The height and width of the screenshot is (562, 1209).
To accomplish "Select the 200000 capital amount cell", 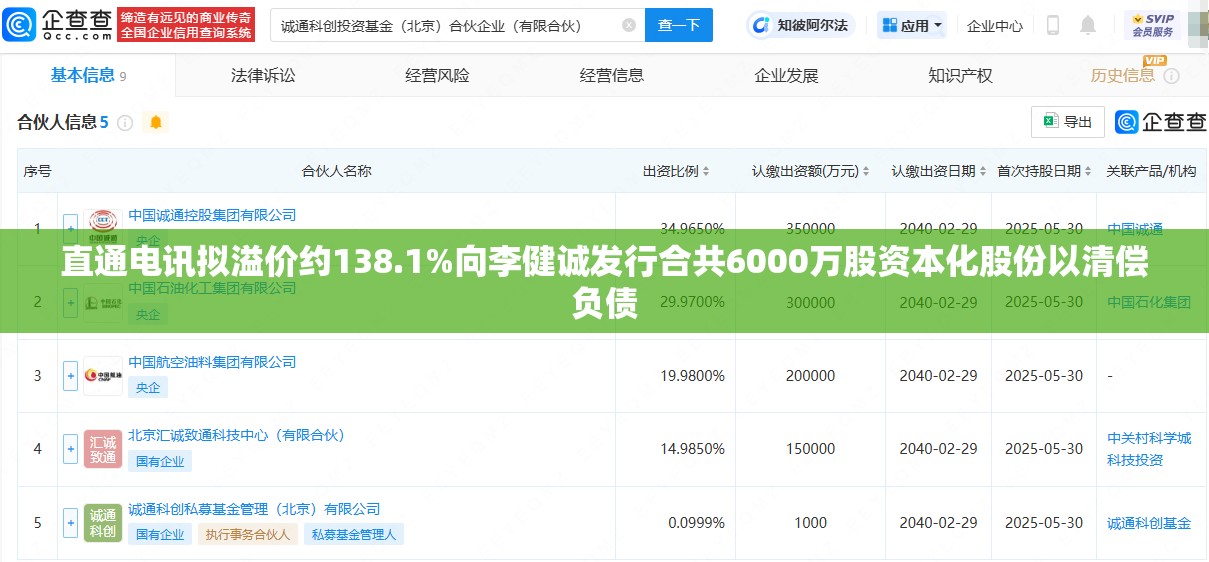I will pyautogui.click(x=810, y=376).
